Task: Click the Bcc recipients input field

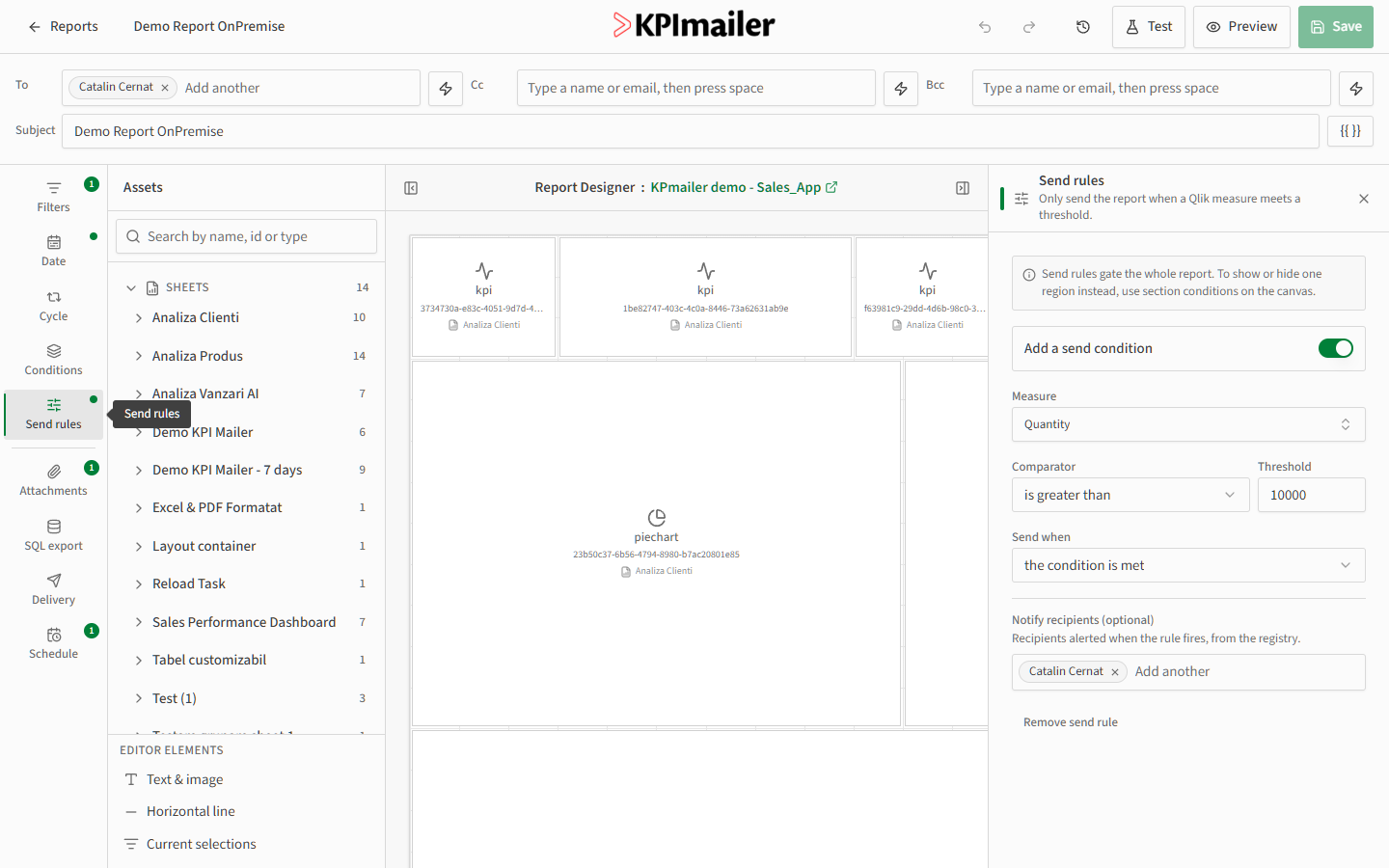Action: pos(1152,88)
